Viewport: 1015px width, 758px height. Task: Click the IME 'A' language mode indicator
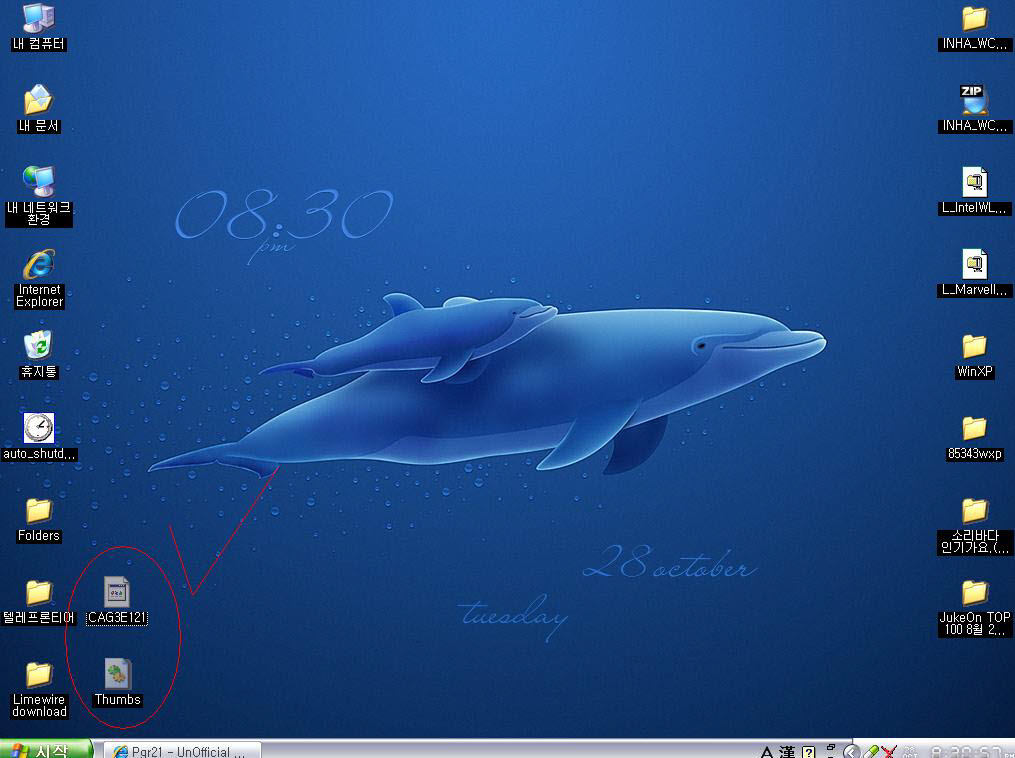pos(767,752)
